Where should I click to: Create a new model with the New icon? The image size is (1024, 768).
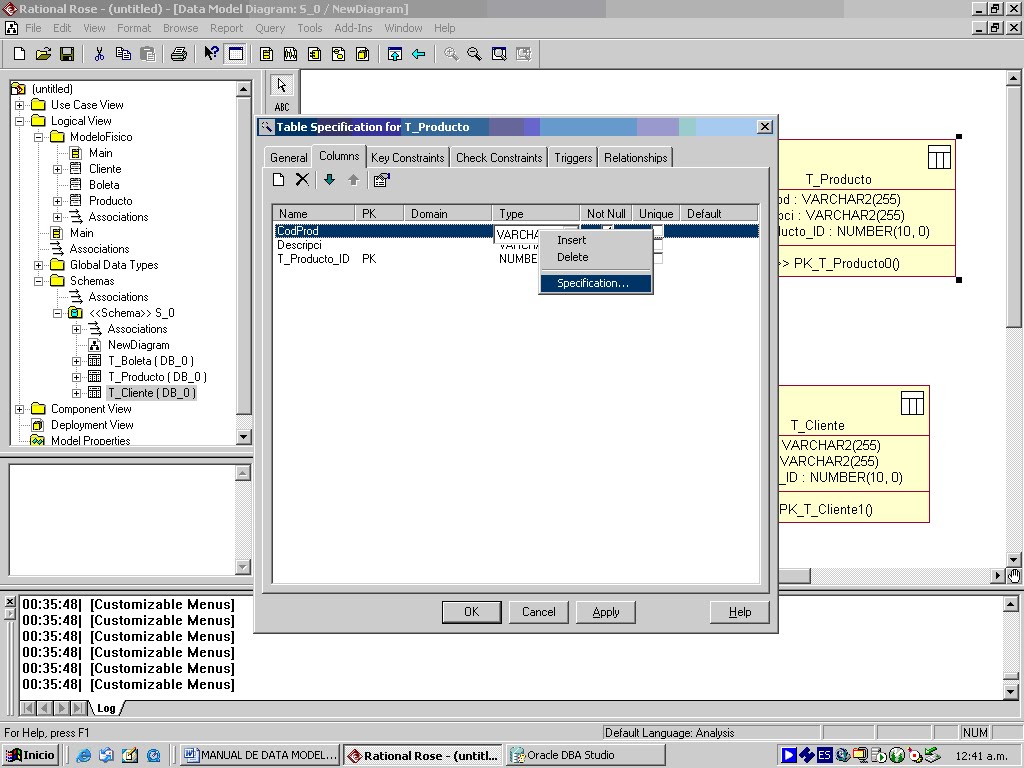(19, 54)
